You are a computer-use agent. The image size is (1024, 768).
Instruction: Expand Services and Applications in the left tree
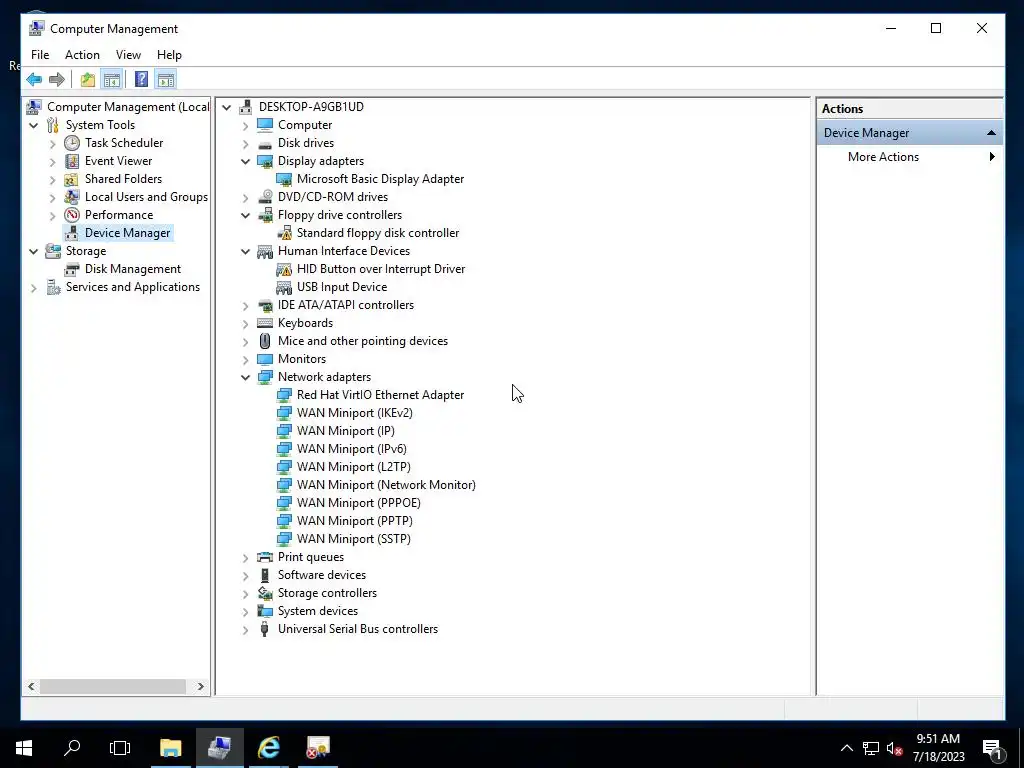[34, 287]
